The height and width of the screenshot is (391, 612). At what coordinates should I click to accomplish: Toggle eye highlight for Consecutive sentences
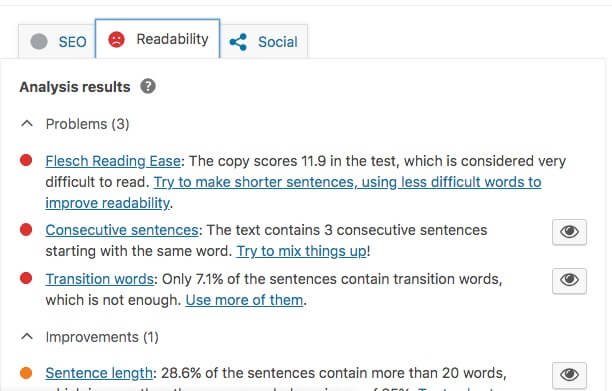(569, 232)
